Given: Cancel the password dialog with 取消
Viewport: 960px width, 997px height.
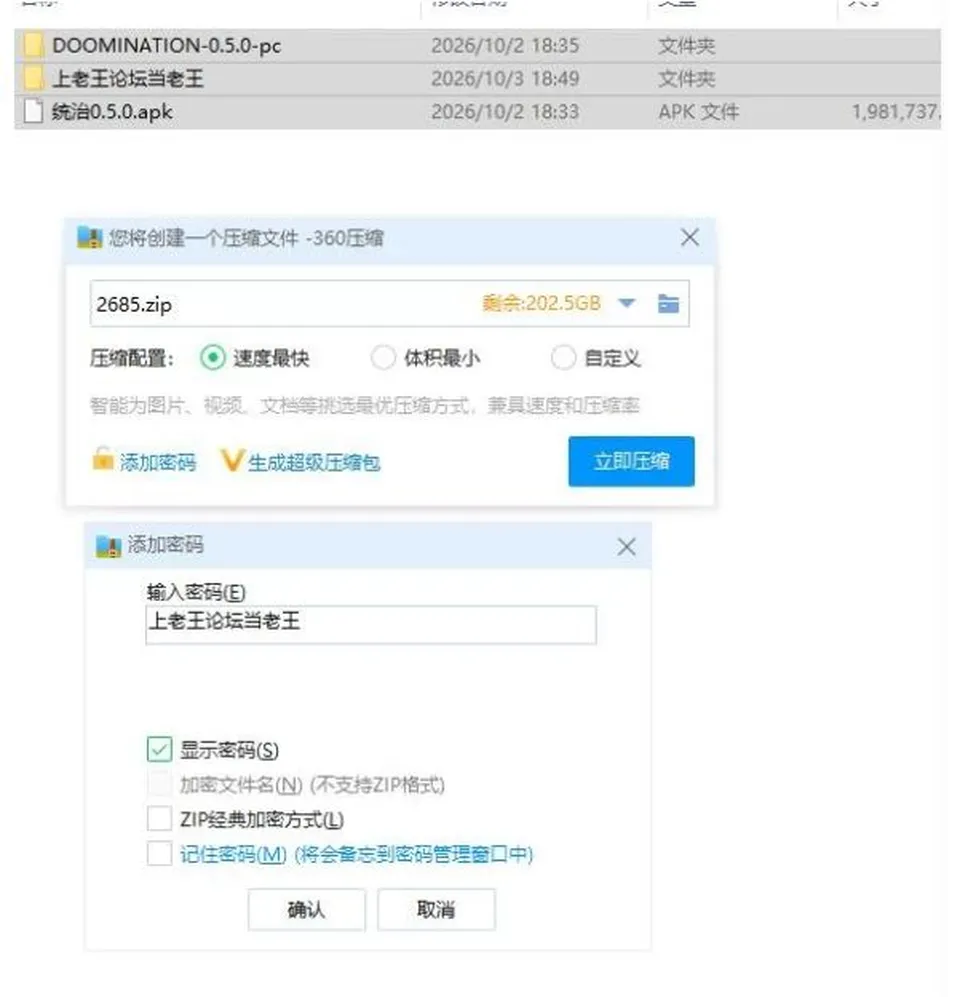Looking at the screenshot, I should point(436,909).
